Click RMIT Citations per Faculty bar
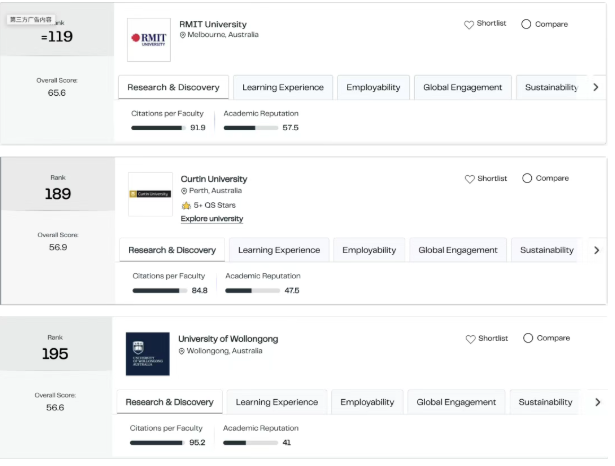This screenshot has width=615, height=466. click(158, 128)
